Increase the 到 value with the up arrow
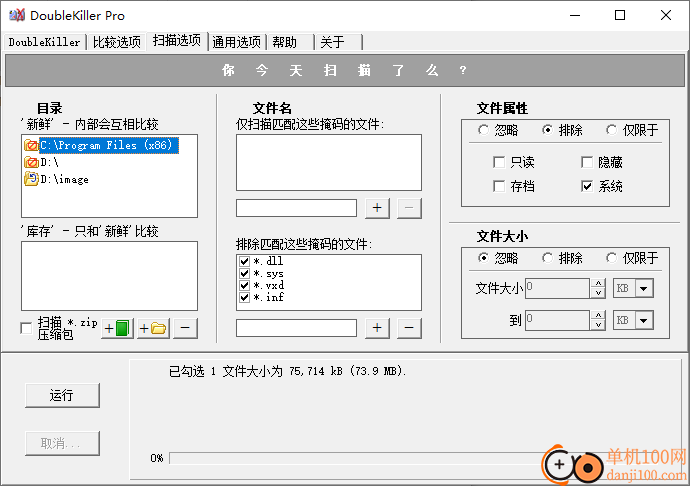Screen dimensions: 690x486 click(598, 316)
